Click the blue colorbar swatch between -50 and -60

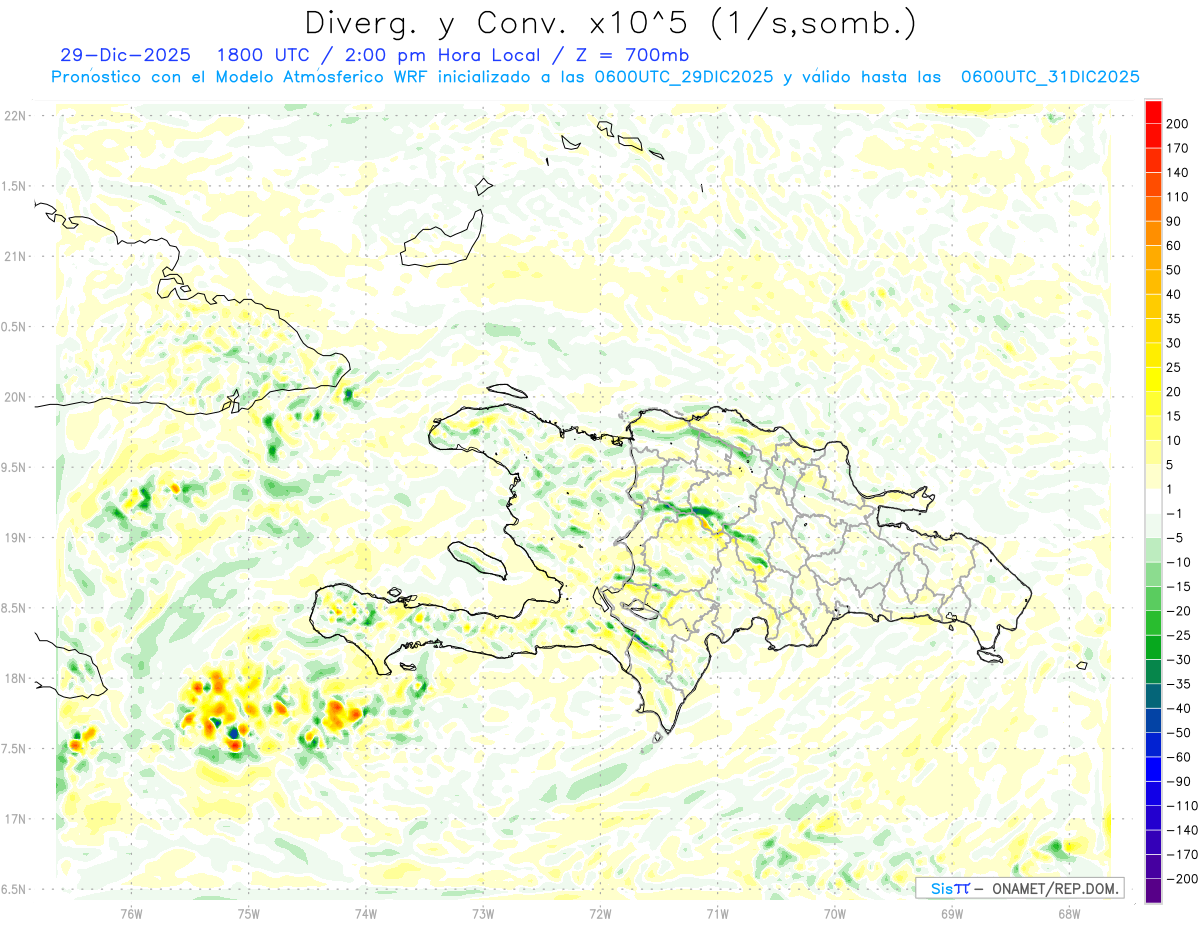click(x=1154, y=745)
